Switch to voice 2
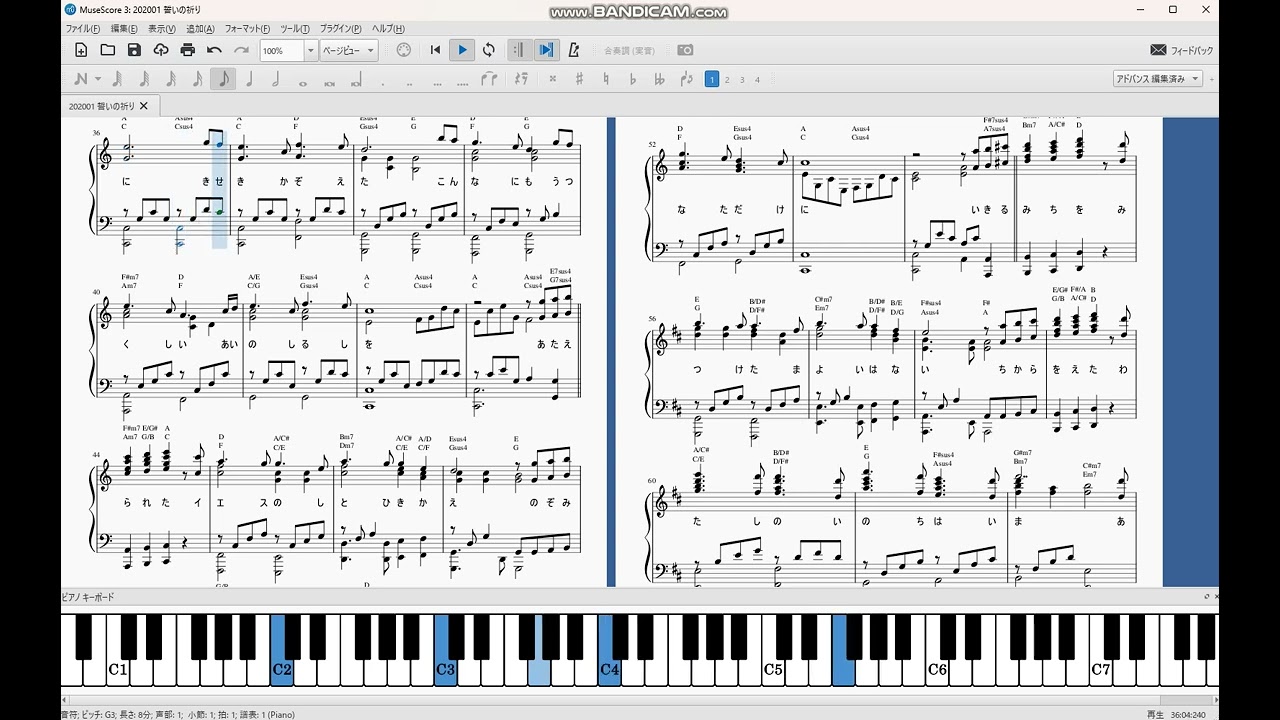Screen dimensions: 1280x720 (727, 79)
